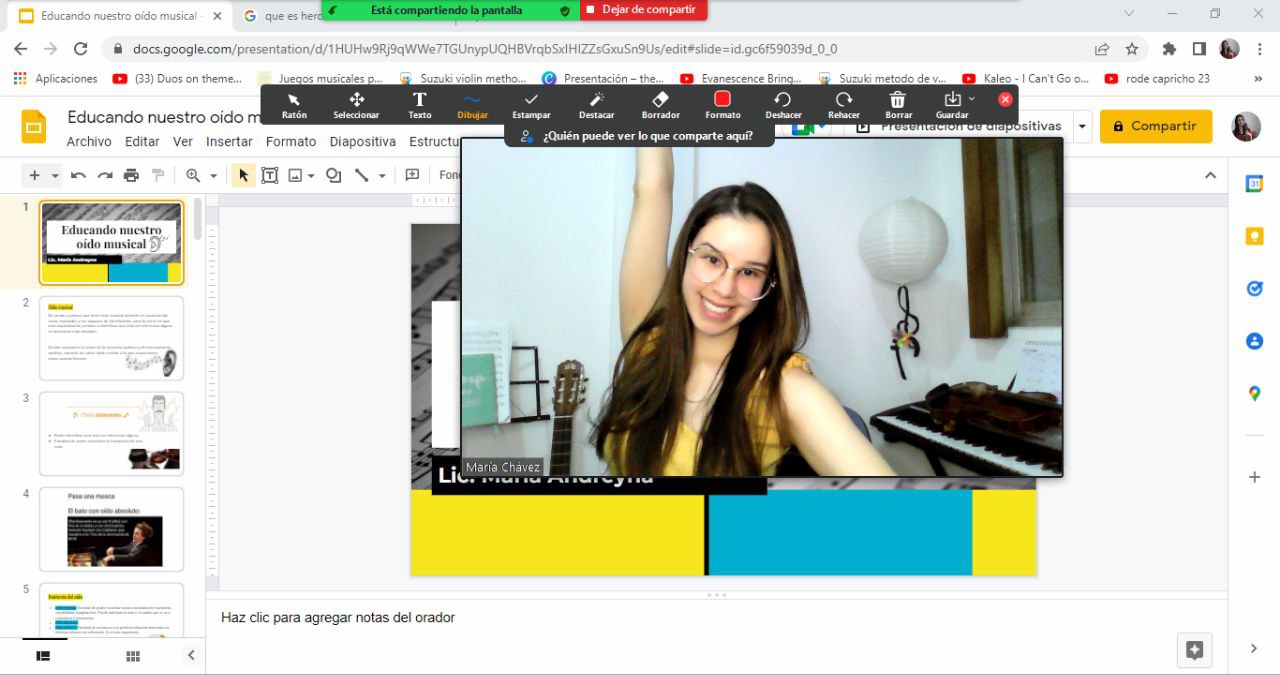Viewport: 1280px width, 675px height.
Task: Switch to filmstrip view
Action: pos(43,656)
